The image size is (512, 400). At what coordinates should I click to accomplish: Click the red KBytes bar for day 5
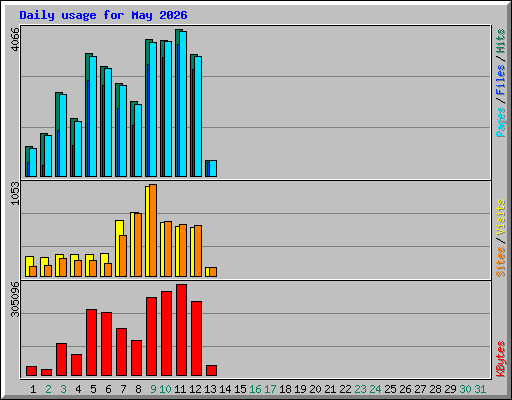click(92, 343)
